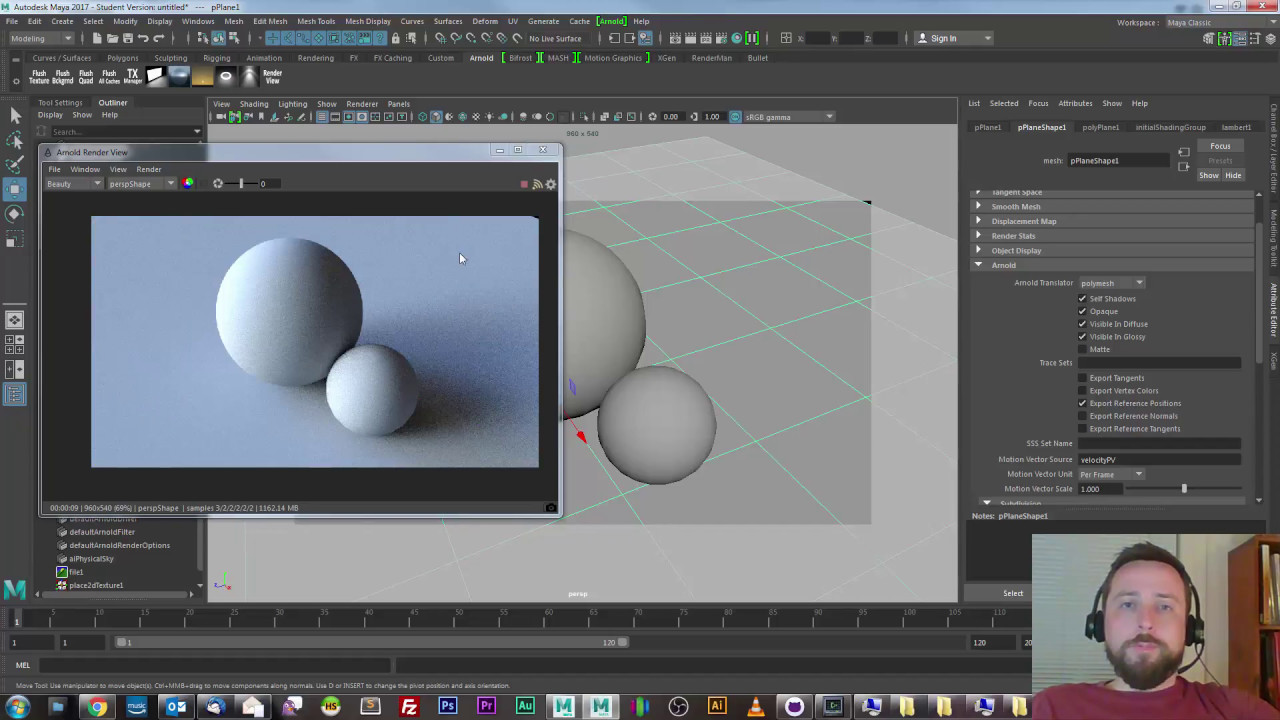Open the Arnold Translator polymesh dropdown

tap(1111, 283)
